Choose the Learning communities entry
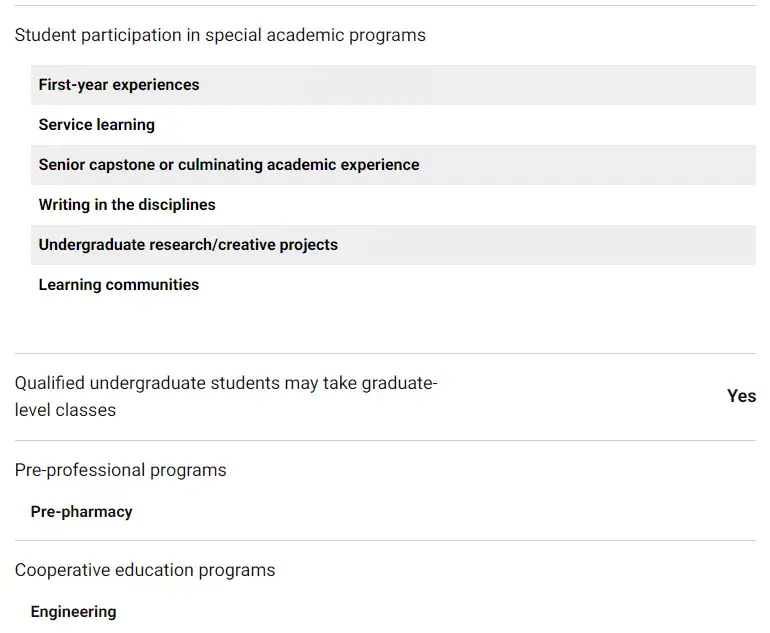 [119, 285]
